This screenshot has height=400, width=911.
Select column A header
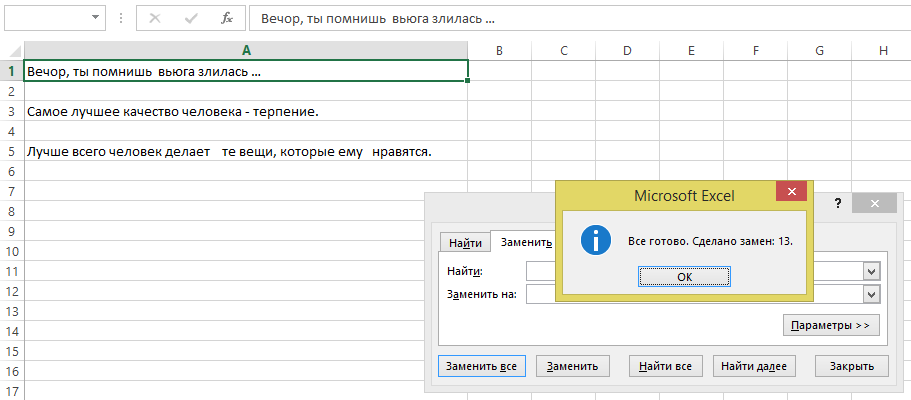(x=246, y=51)
